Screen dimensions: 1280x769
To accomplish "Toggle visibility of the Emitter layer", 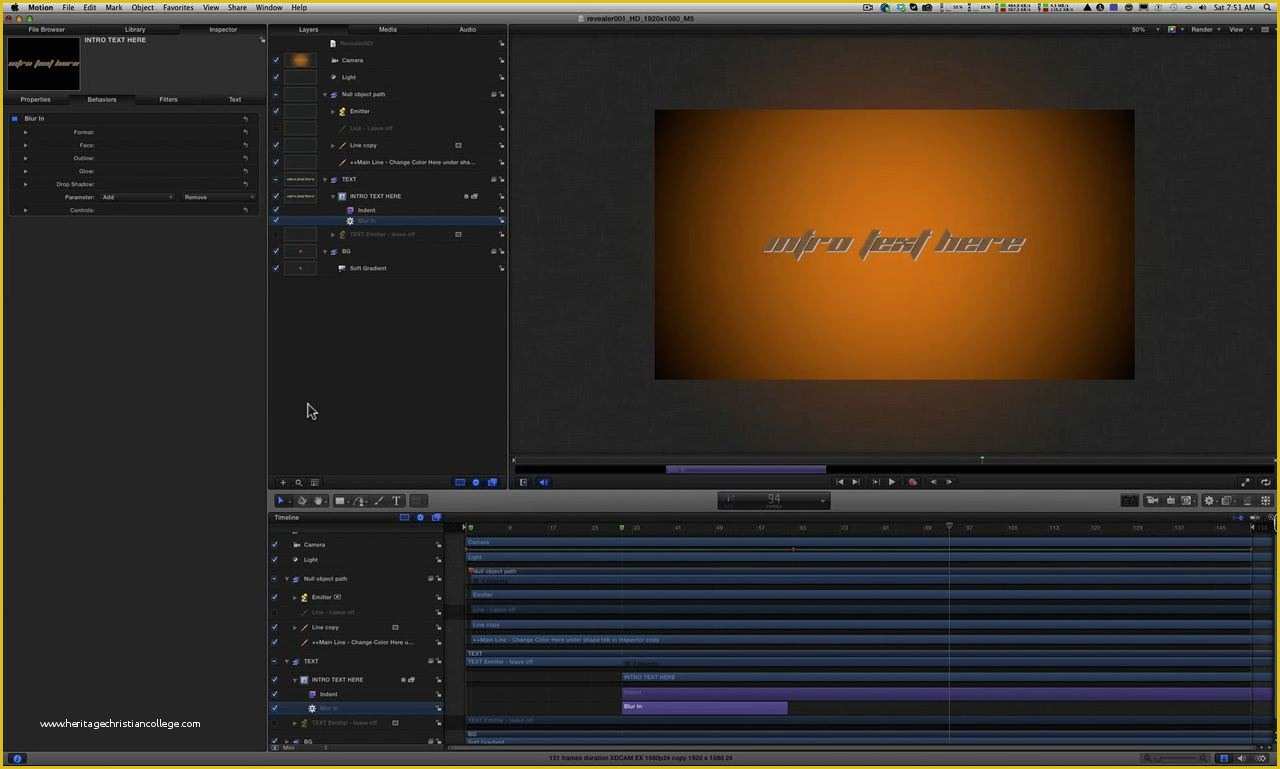I will [x=276, y=111].
